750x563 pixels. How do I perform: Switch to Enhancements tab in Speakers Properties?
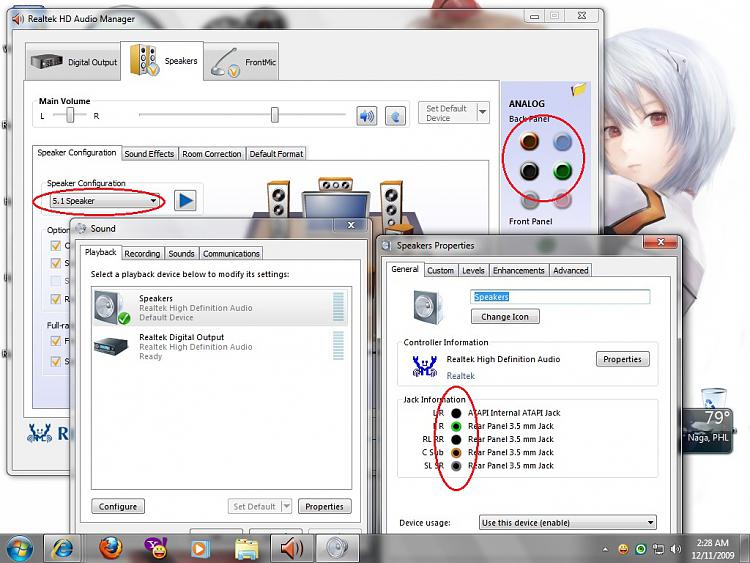pos(518,270)
